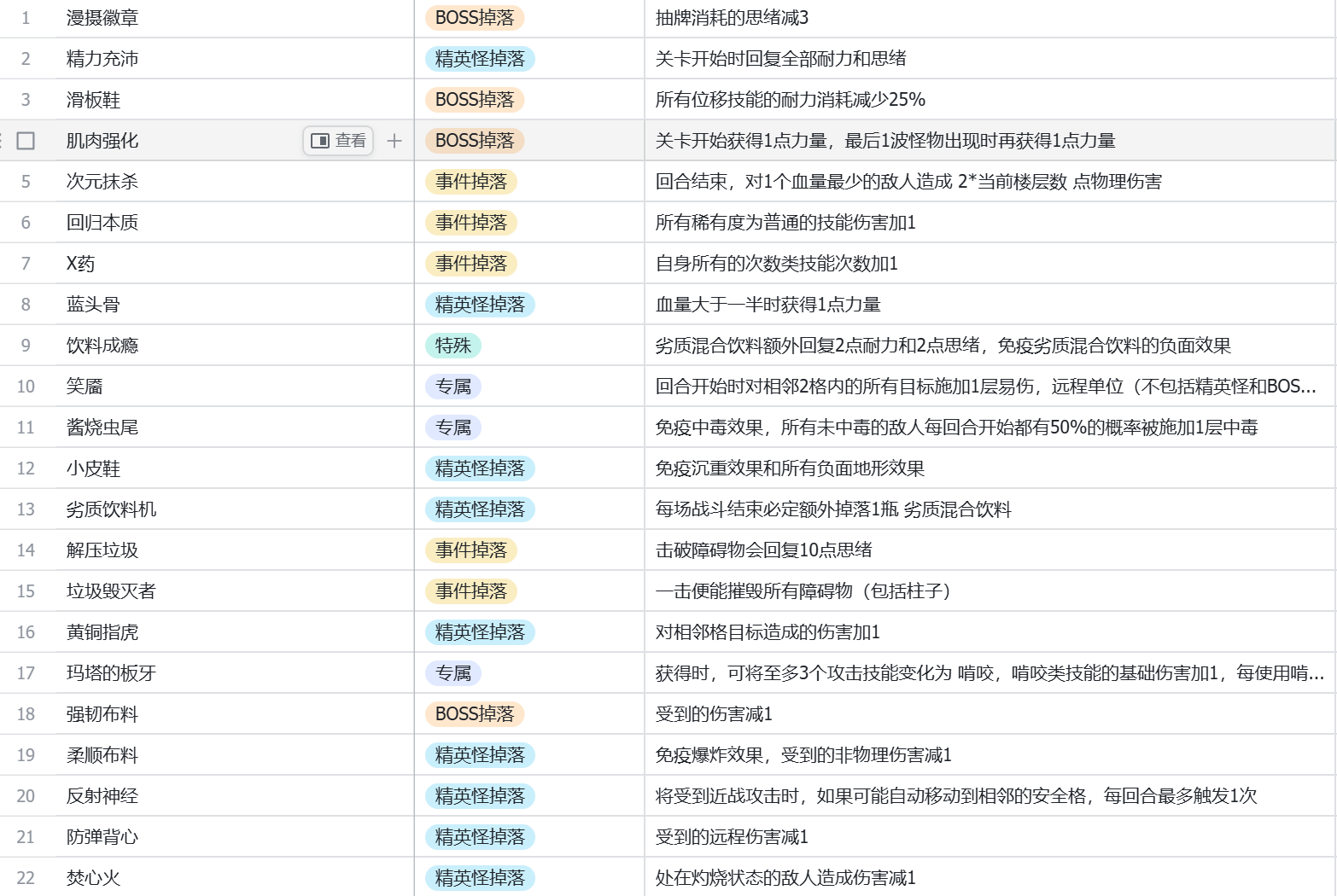Screen dimensions: 1337x896
Task: Select the 饮料成瘾 name cell
Action: (x=235, y=346)
